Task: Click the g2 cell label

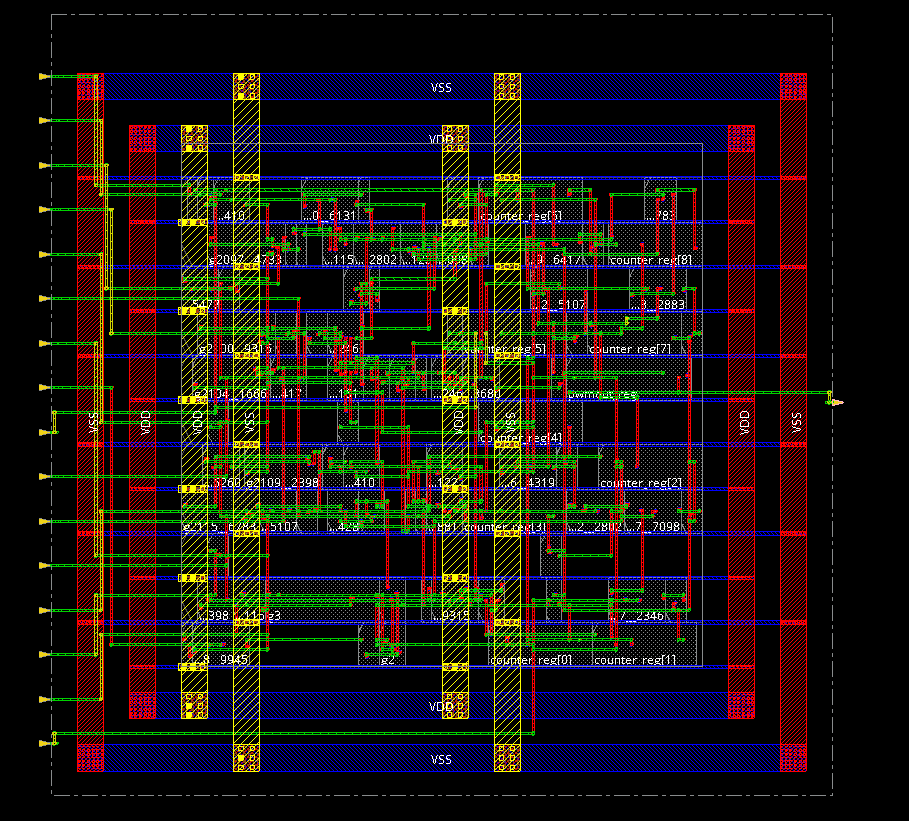Action: [388, 660]
